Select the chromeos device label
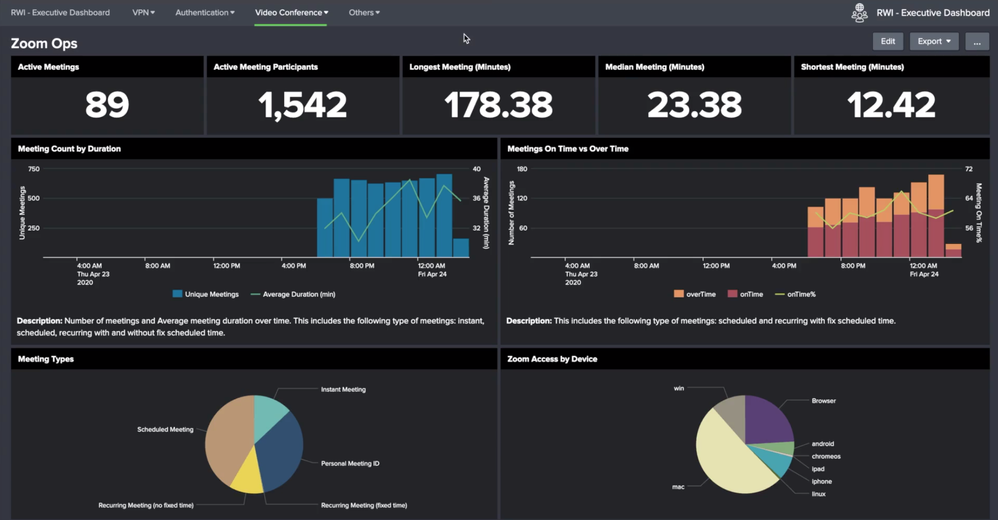Screen dimensions: 998x520 pyautogui.click(x=826, y=456)
